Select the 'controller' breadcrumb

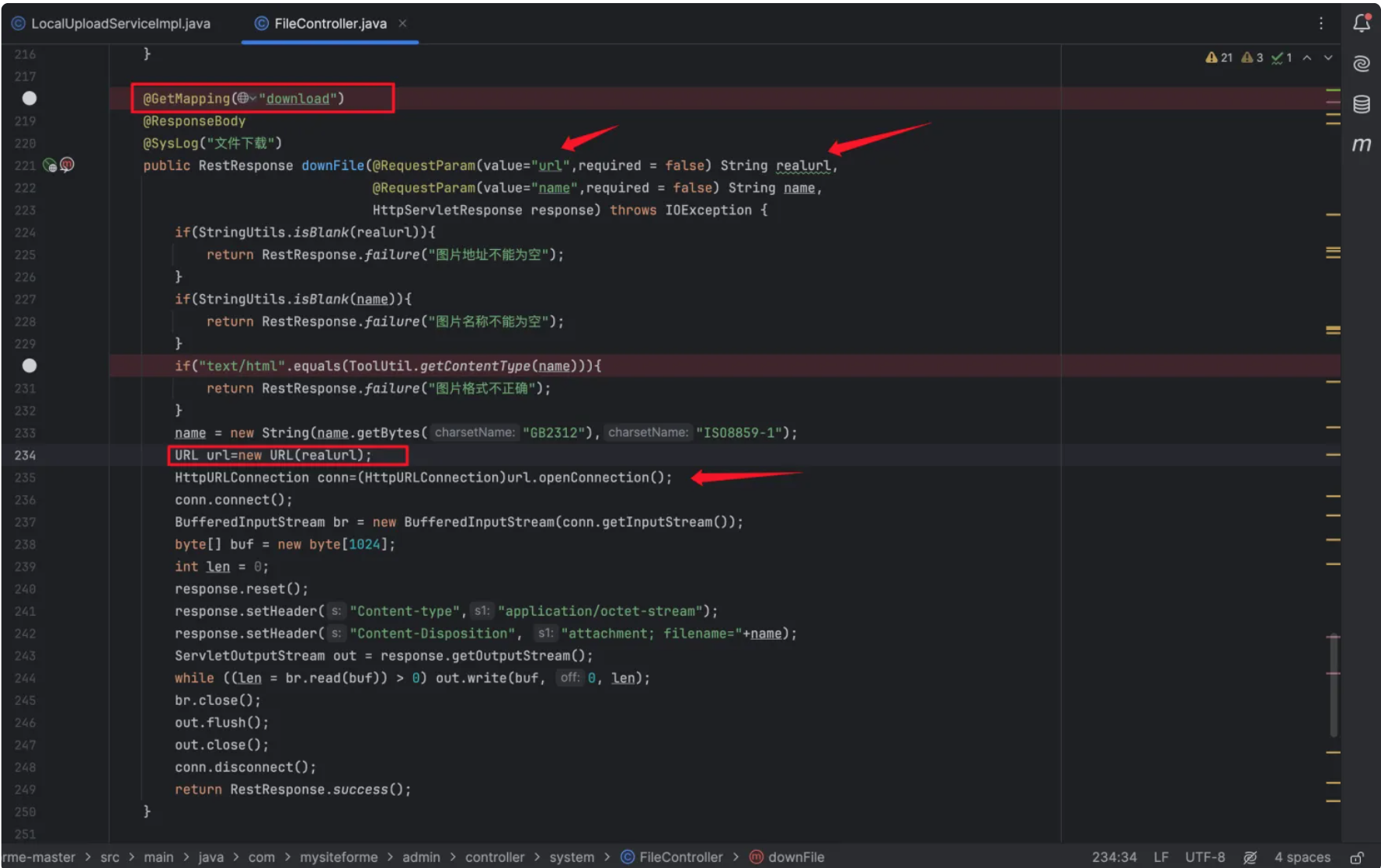[x=495, y=857]
